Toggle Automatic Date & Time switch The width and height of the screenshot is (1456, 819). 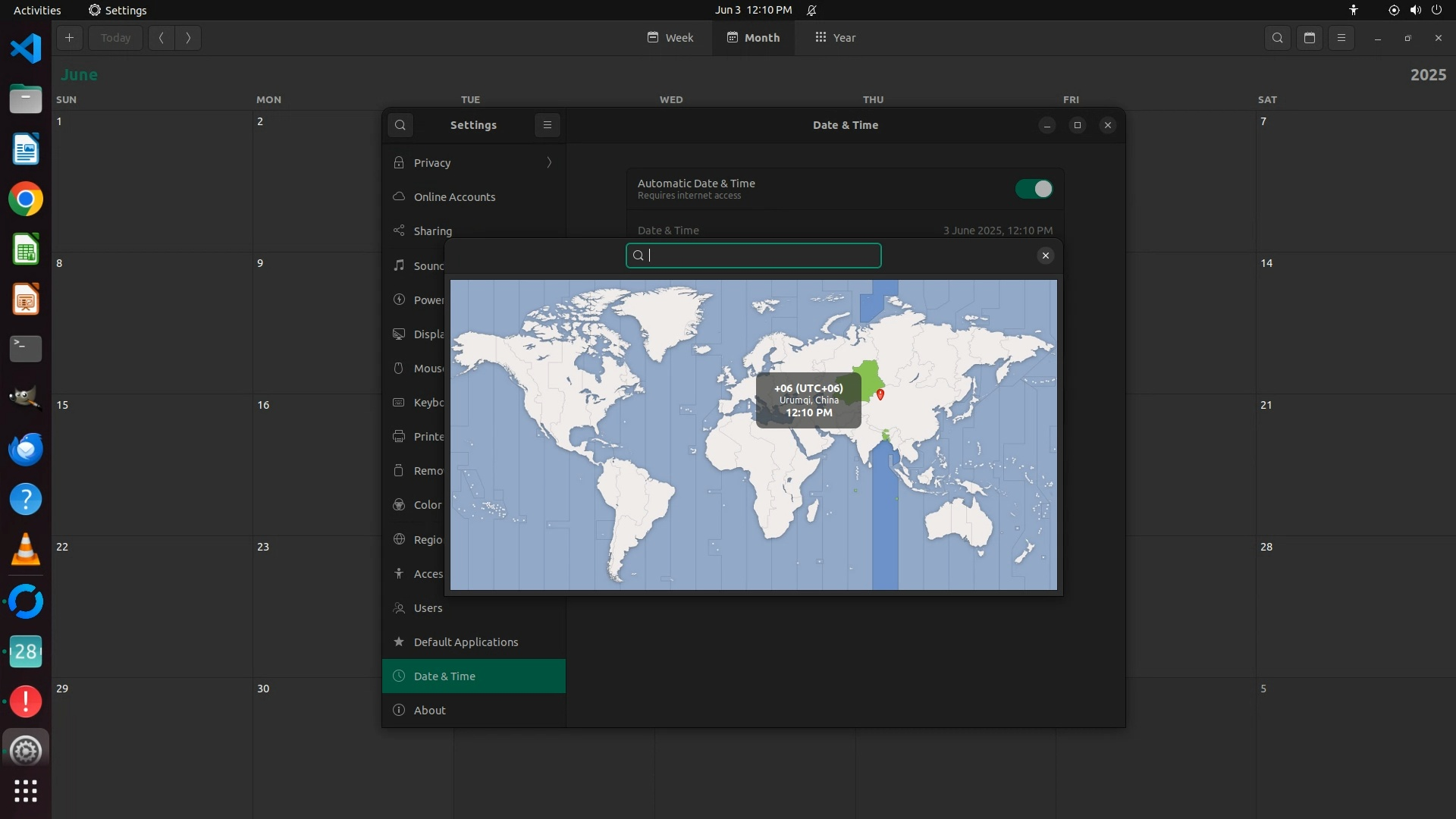point(1034,189)
